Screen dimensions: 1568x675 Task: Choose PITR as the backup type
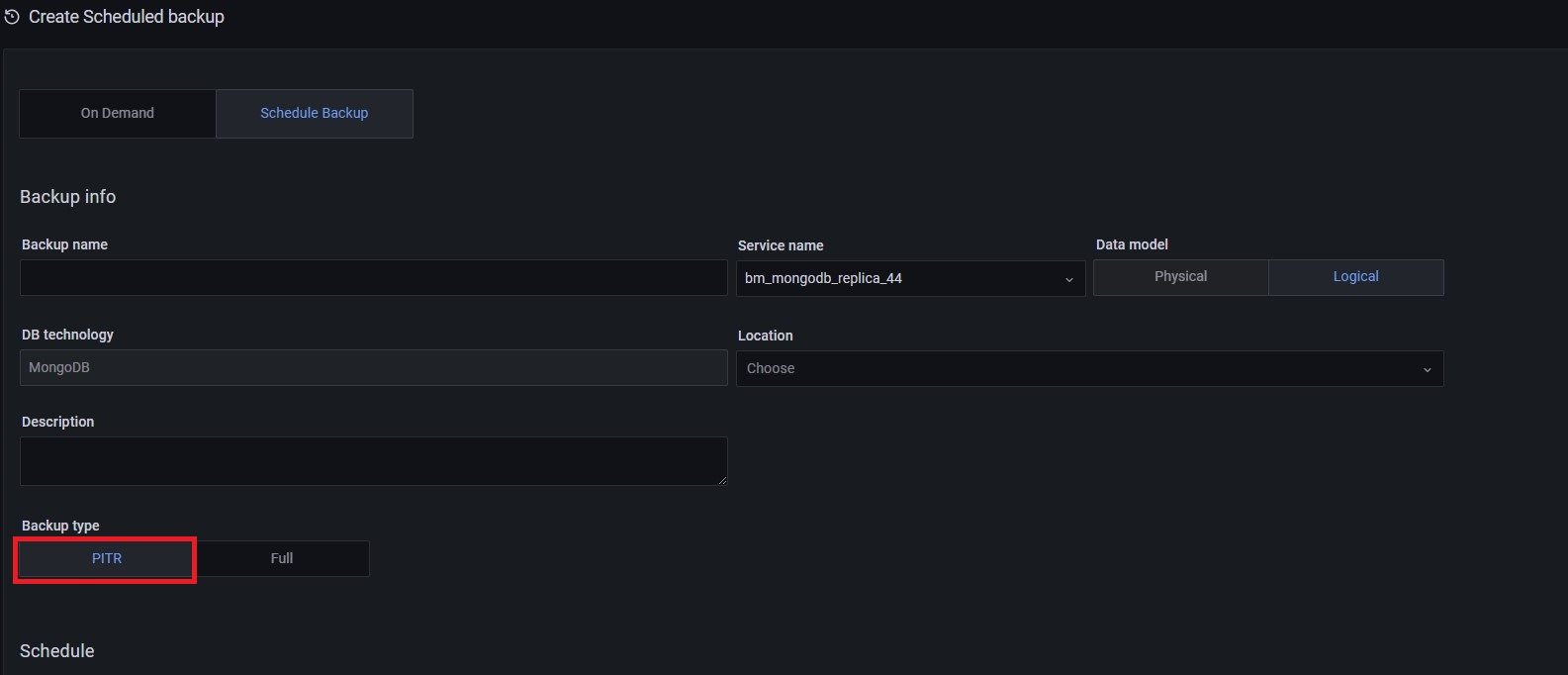pos(107,559)
